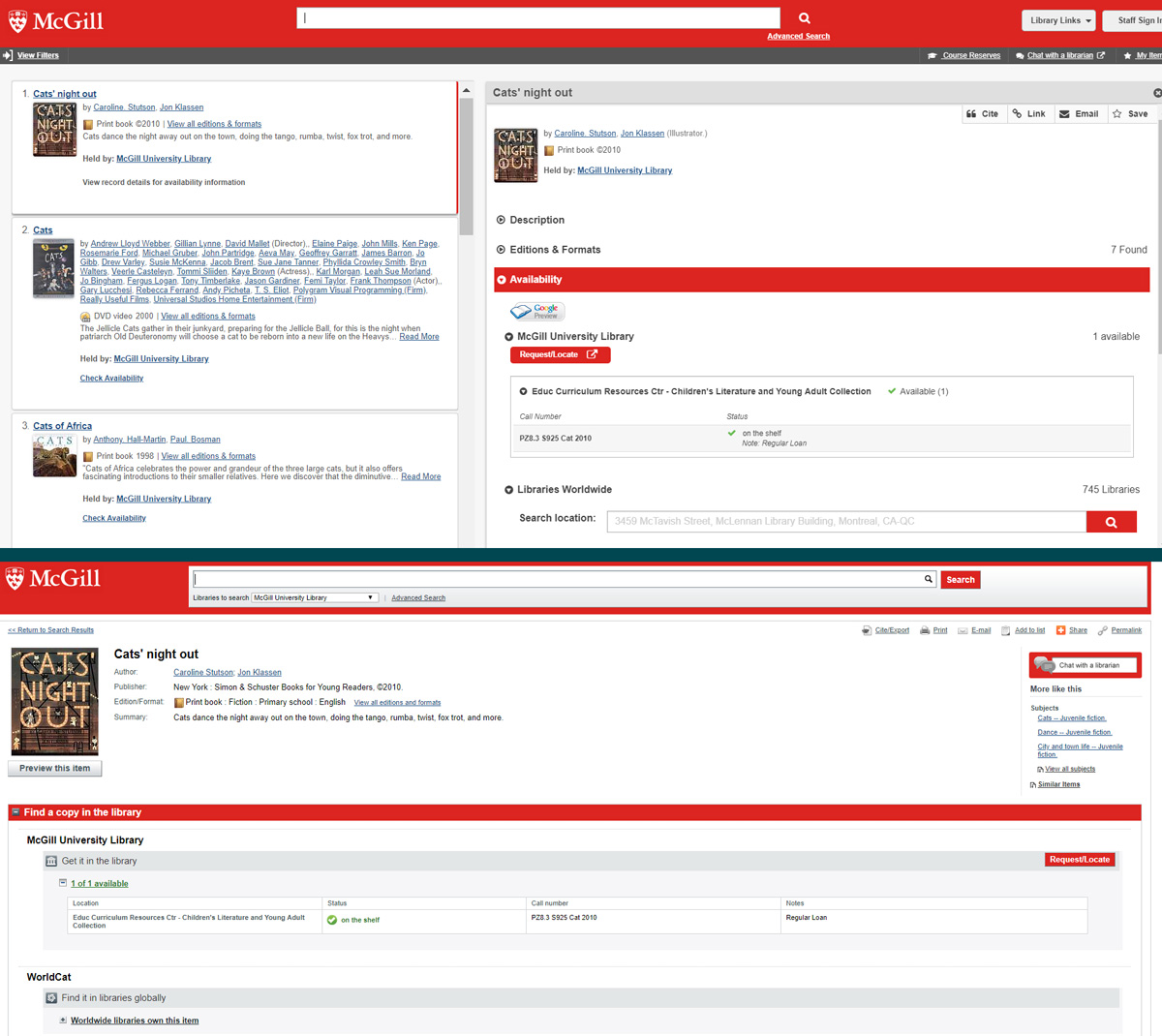Open the Permalink for the classic record
This screenshot has width=1162, height=1036.
1119,630
